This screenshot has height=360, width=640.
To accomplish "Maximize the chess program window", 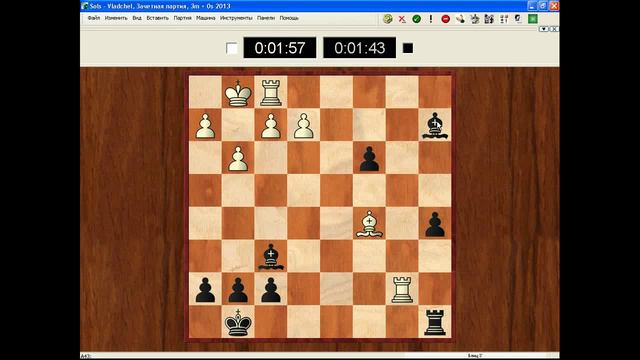I will (x=543, y=6).
